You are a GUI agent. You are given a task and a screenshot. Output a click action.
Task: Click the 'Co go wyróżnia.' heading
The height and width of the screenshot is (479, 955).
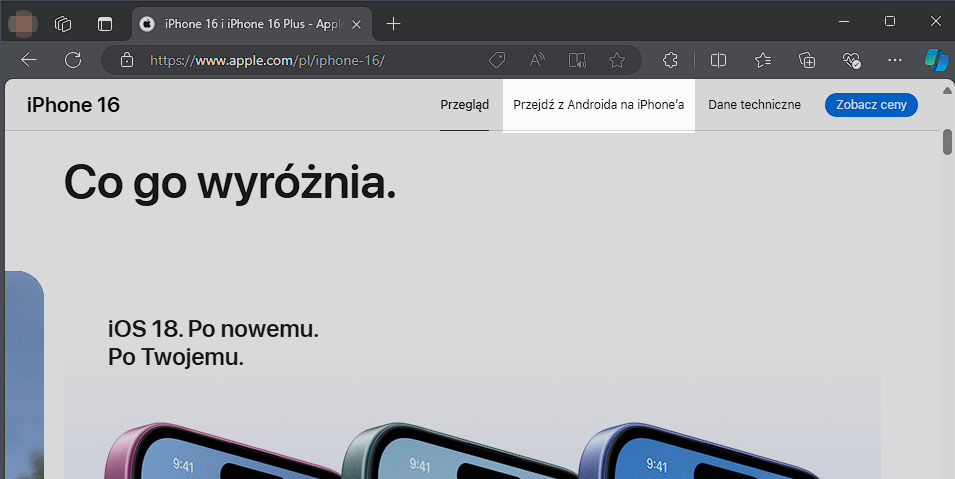click(230, 183)
